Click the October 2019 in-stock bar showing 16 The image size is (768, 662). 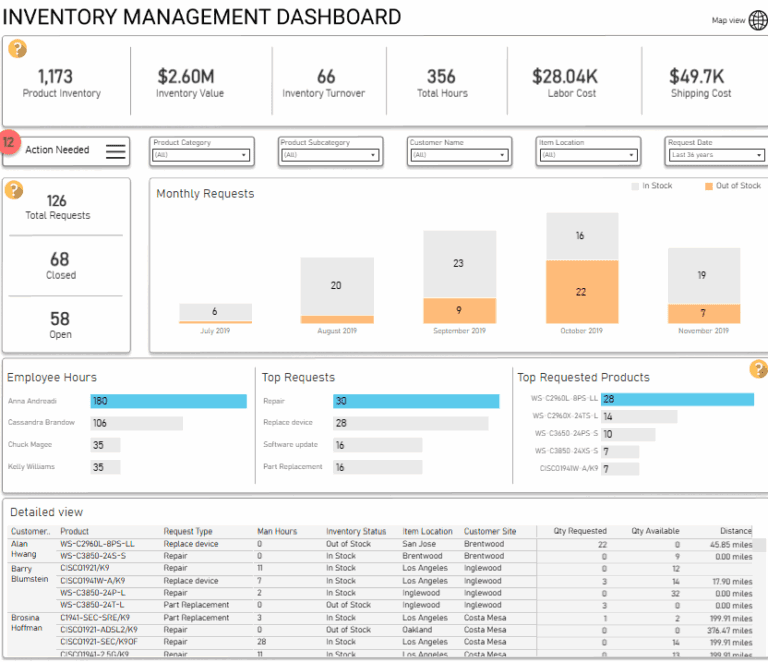(x=582, y=236)
